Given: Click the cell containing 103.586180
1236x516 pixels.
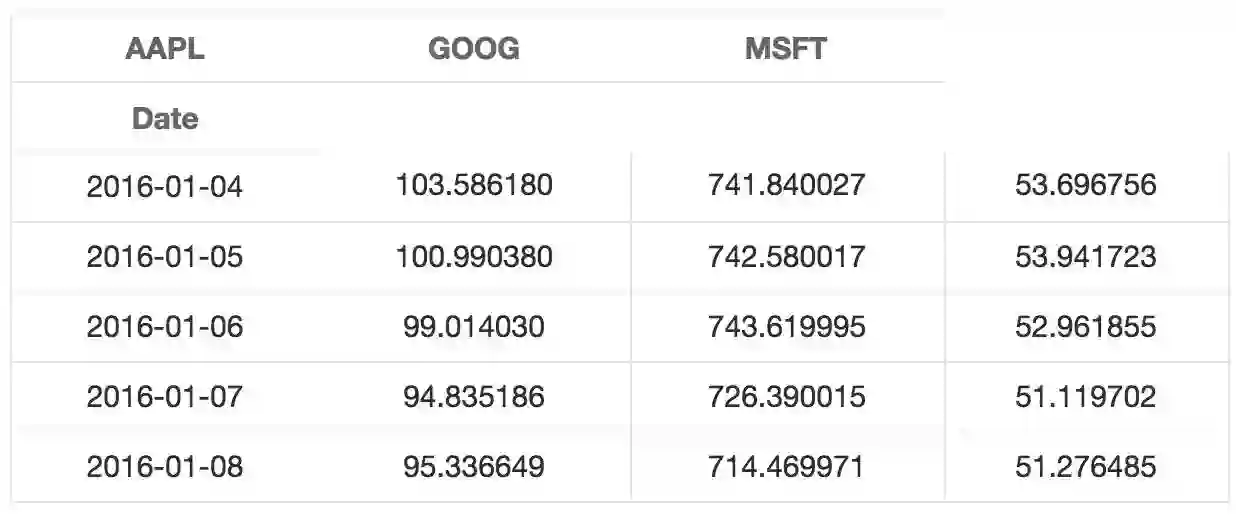Looking at the screenshot, I should coord(474,186).
